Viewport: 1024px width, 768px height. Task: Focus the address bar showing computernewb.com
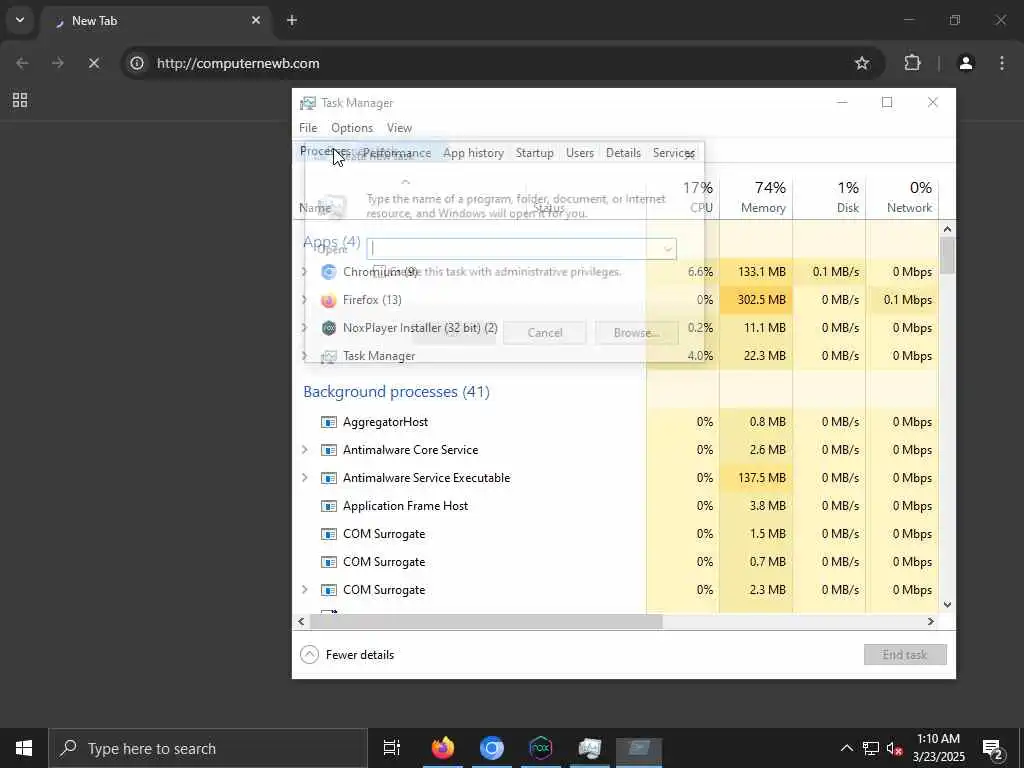tap(502, 63)
